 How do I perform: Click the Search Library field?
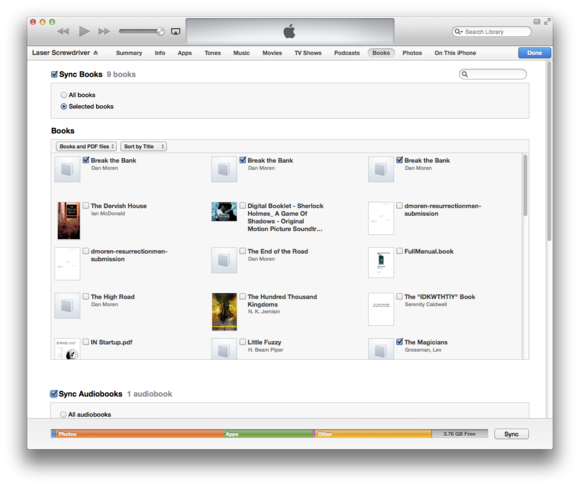click(492, 32)
